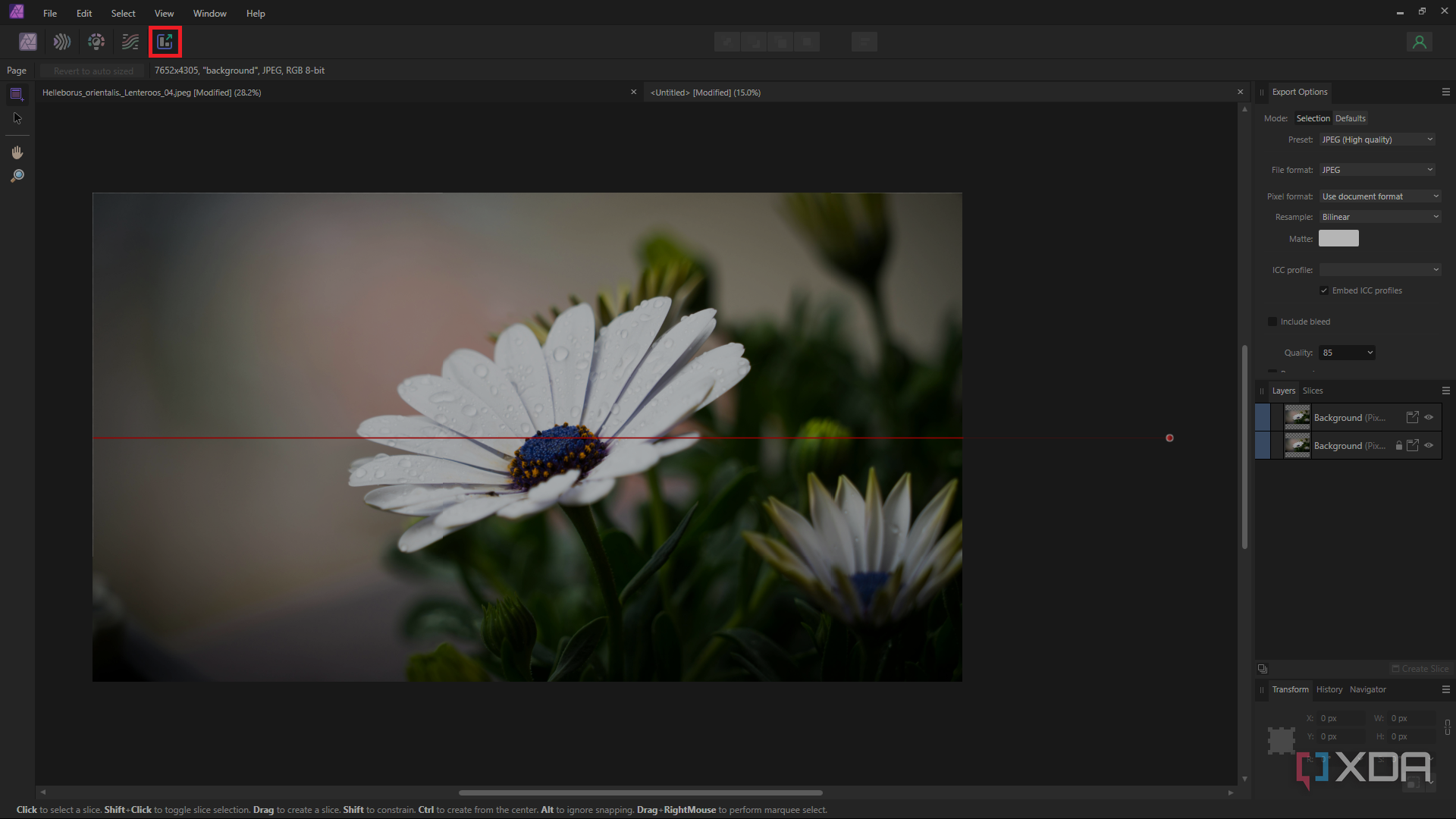Hide the locked bottom Background layer eye icon
Viewport: 1456px width, 819px height.
tap(1429, 445)
